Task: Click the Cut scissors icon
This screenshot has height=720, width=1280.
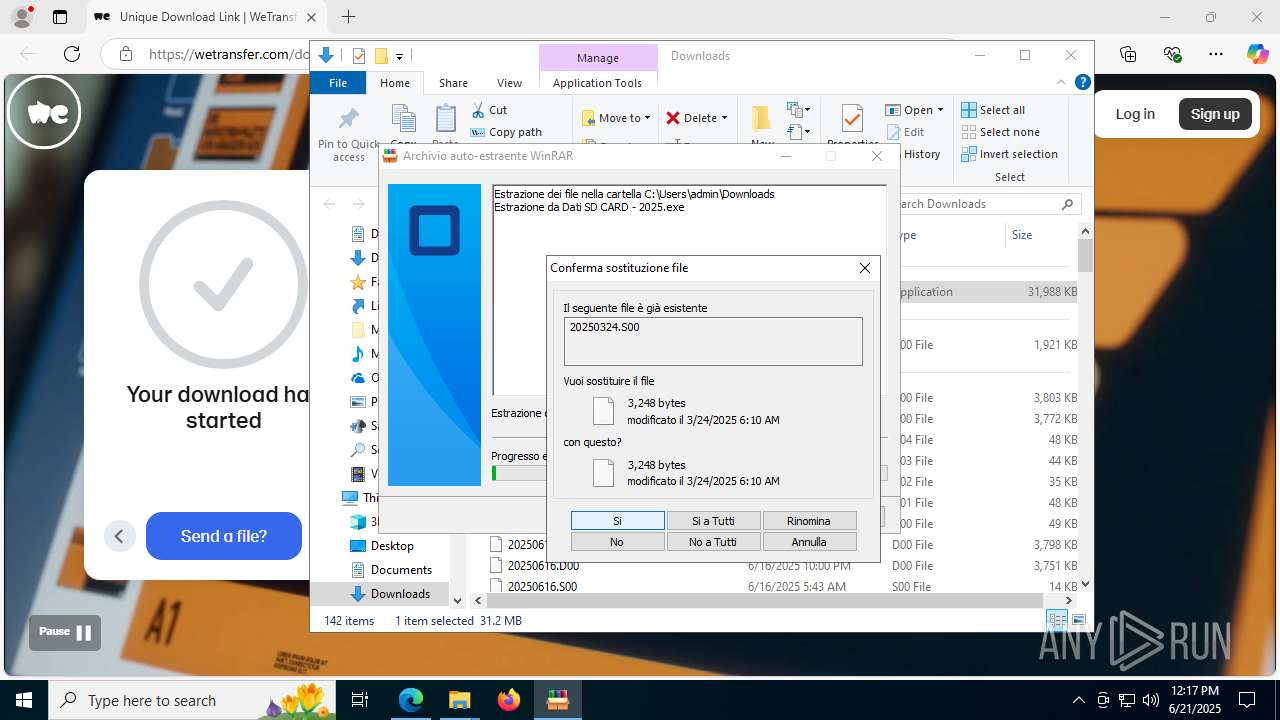Action: click(x=477, y=110)
